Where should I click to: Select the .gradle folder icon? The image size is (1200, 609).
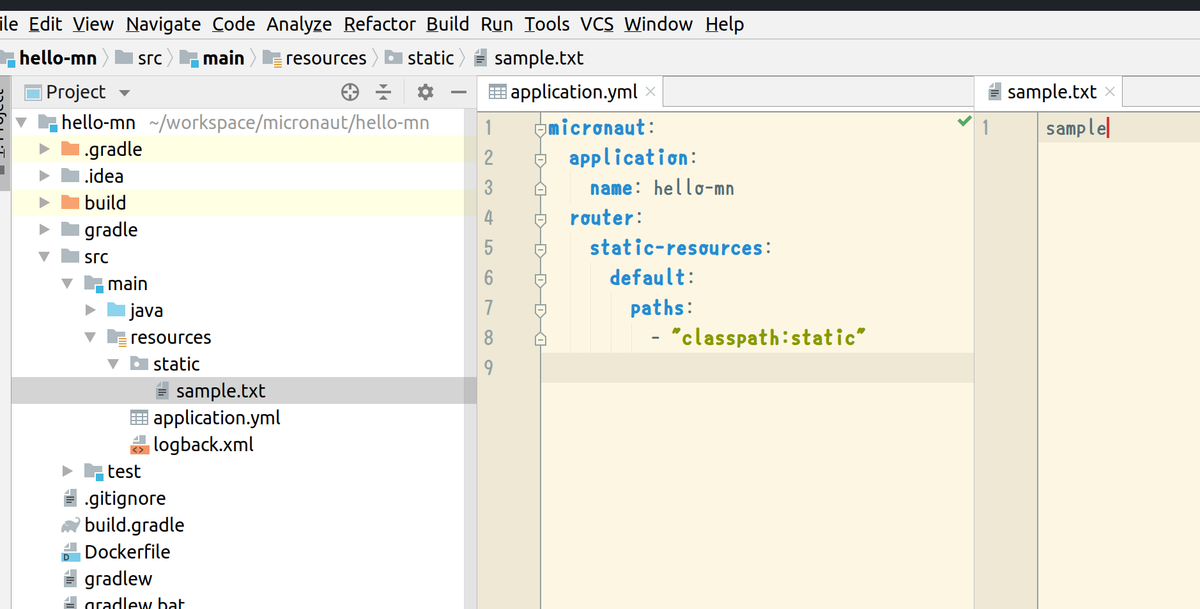pyautogui.click(x=70, y=150)
